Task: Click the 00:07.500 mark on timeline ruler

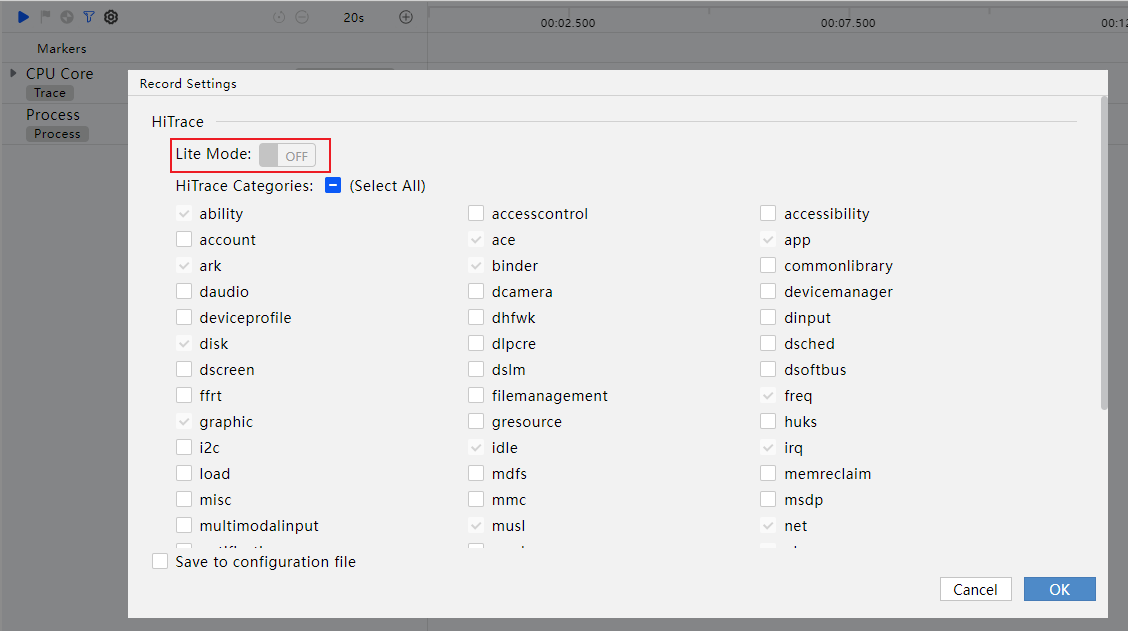Action: click(x=848, y=22)
